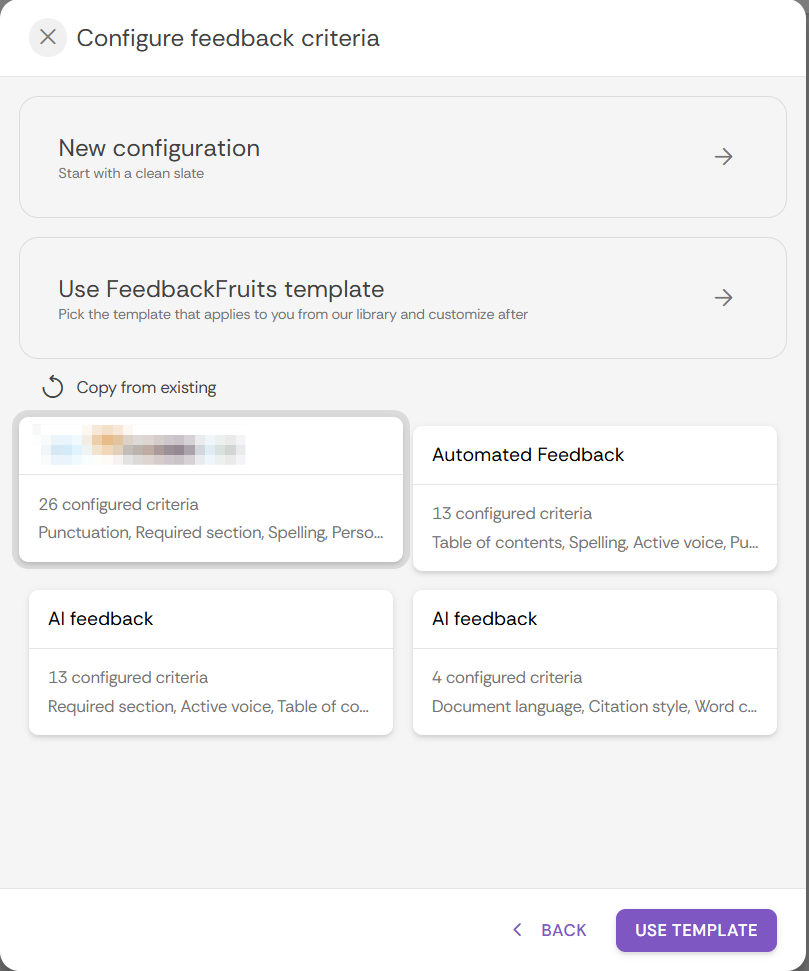809x971 pixels.
Task: Click the criteria list starting with Document language
Action: (x=594, y=707)
